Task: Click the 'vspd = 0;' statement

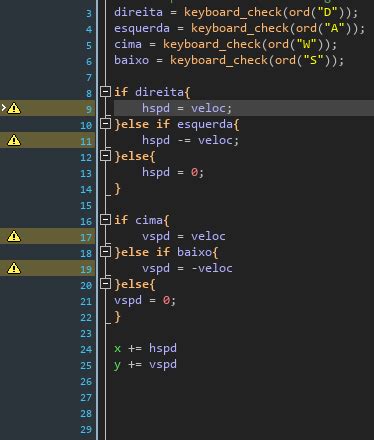Action: 145,300
